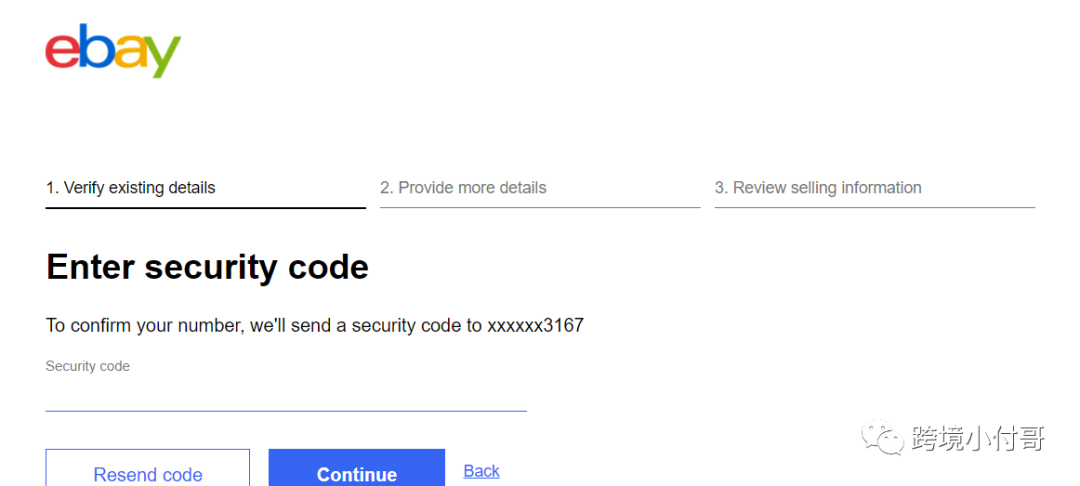Image resolution: width=1080 pixels, height=486 pixels.
Task: Click the 跨境小付哥 watermark text
Action: pyautogui.click(x=978, y=439)
